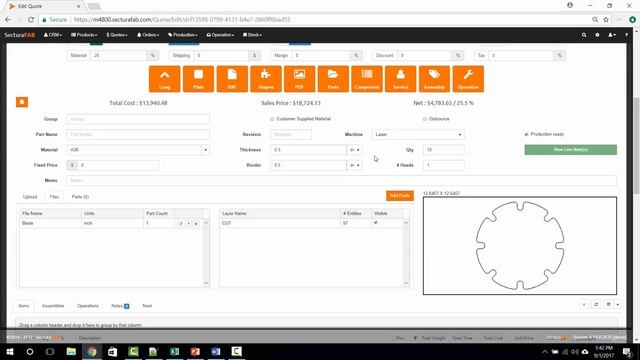Open the Production menu
Viewport: 640px width, 360px height.
pyautogui.click(x=182, y=35)
